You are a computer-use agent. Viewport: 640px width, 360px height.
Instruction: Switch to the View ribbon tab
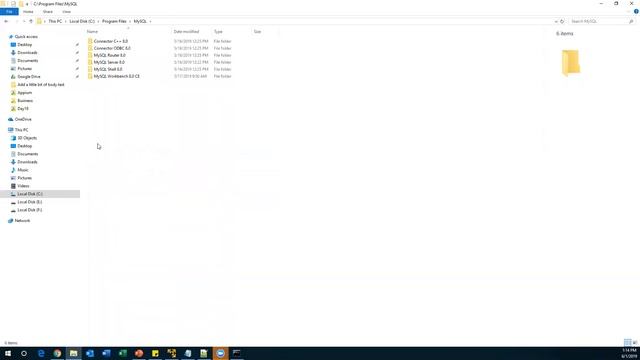click(x=67, y=11)
